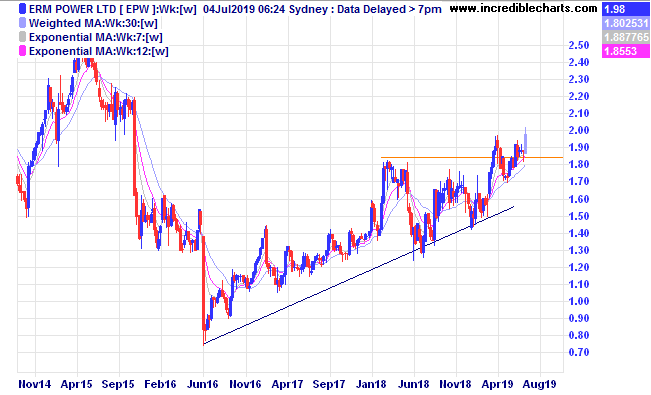Select the 'Exponential MA:Wk:7:[w]' legend label
This screenshot has width=651, height=395.
pos(95,37)
